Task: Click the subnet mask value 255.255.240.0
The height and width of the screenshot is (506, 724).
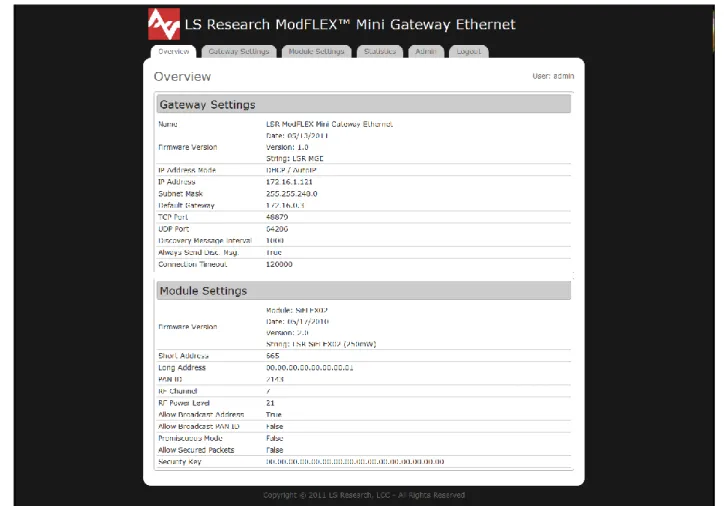Action: point(291,194)
